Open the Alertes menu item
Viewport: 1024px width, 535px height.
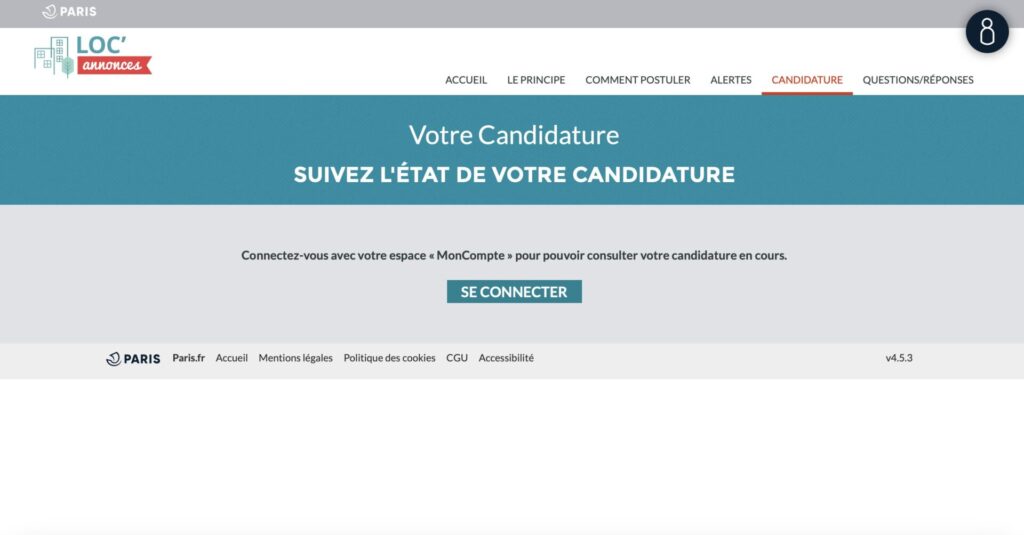click(731, 80)
